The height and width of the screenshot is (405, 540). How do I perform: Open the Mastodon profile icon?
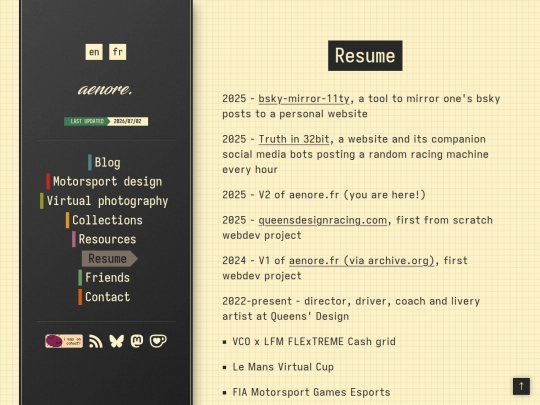(x=137, y=341)
